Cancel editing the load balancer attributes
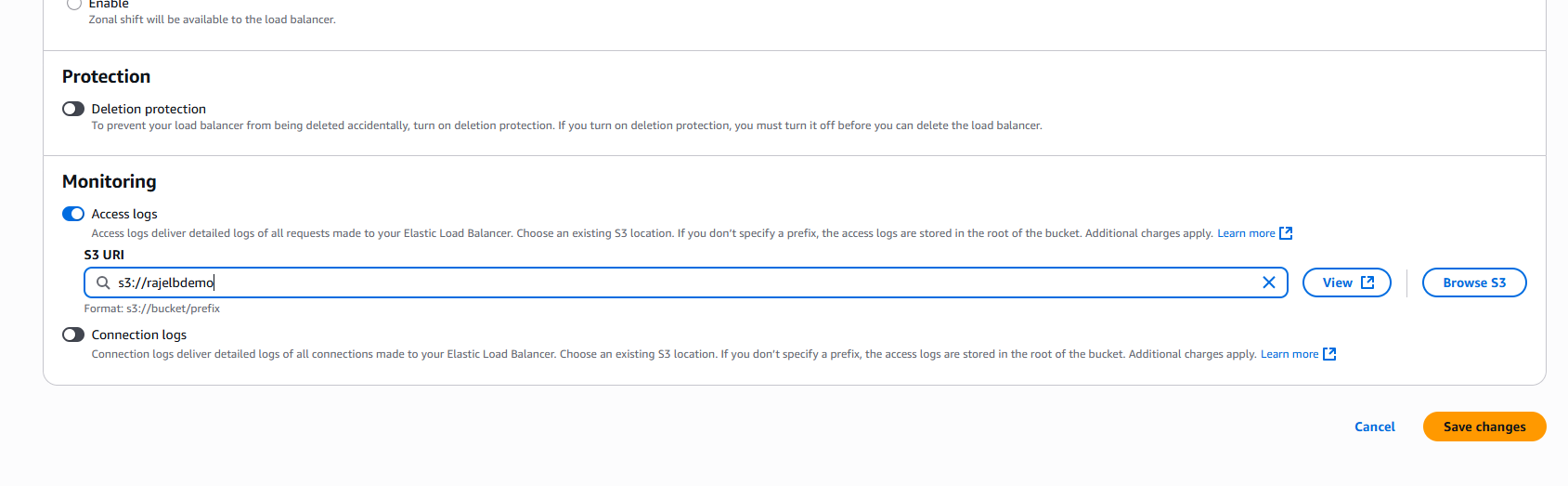The image size is (1568, 486). click(x=1374, y=427)
